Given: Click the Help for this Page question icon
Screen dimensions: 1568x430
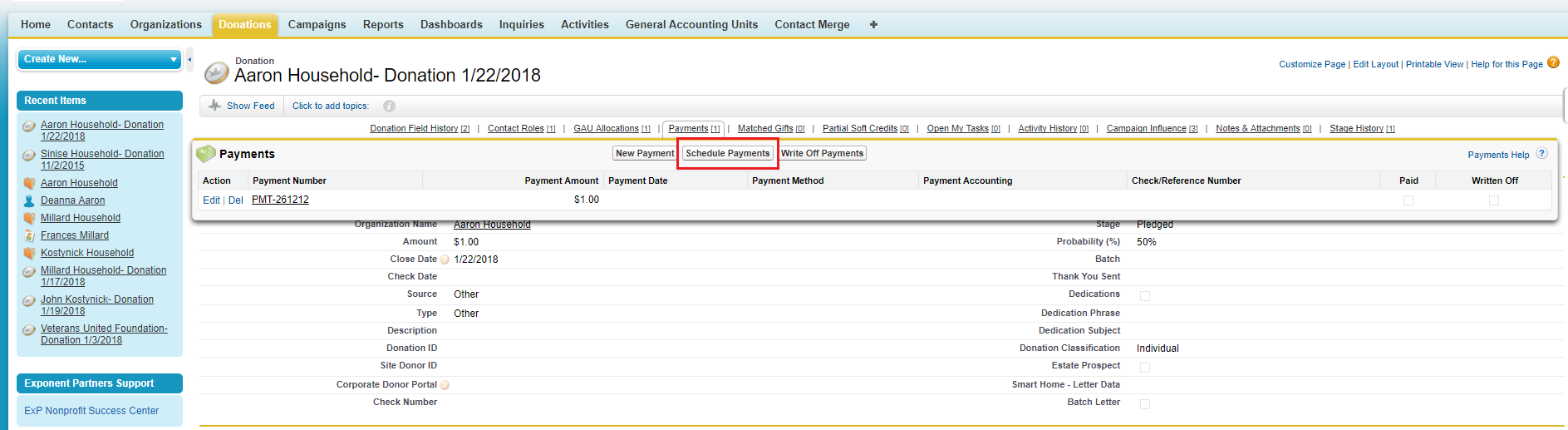Looking at the screenshot, I should point(1553,63).
